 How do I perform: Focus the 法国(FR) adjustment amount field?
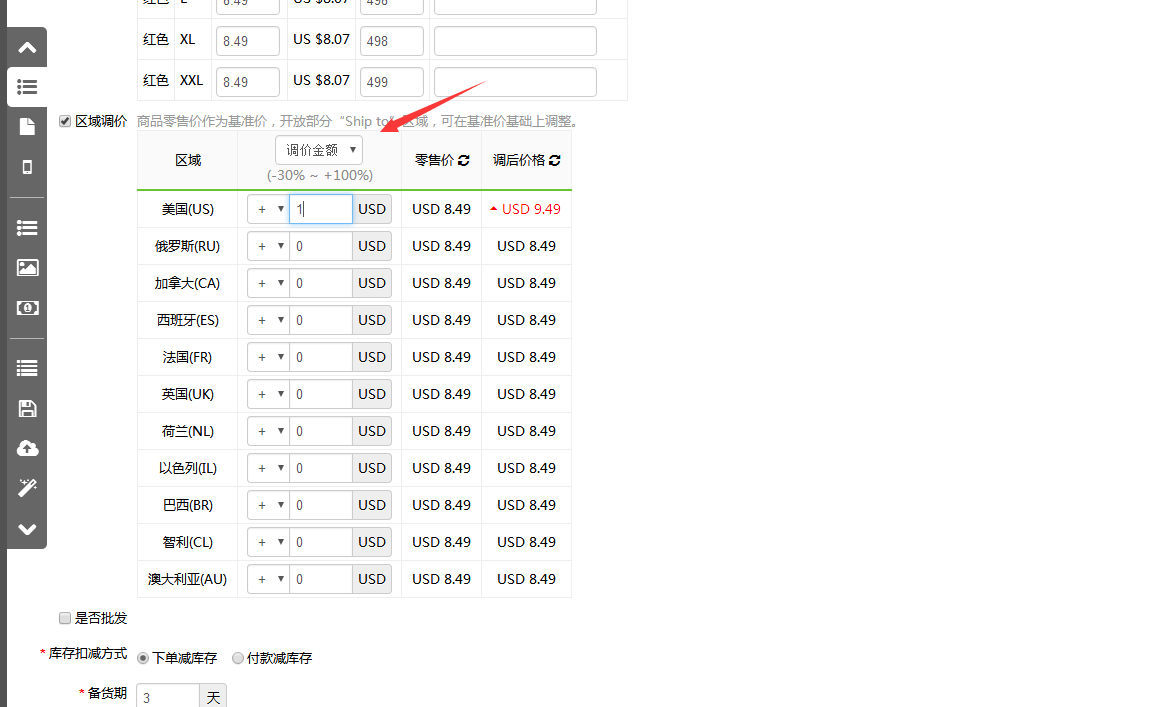(x=321, y=357)
